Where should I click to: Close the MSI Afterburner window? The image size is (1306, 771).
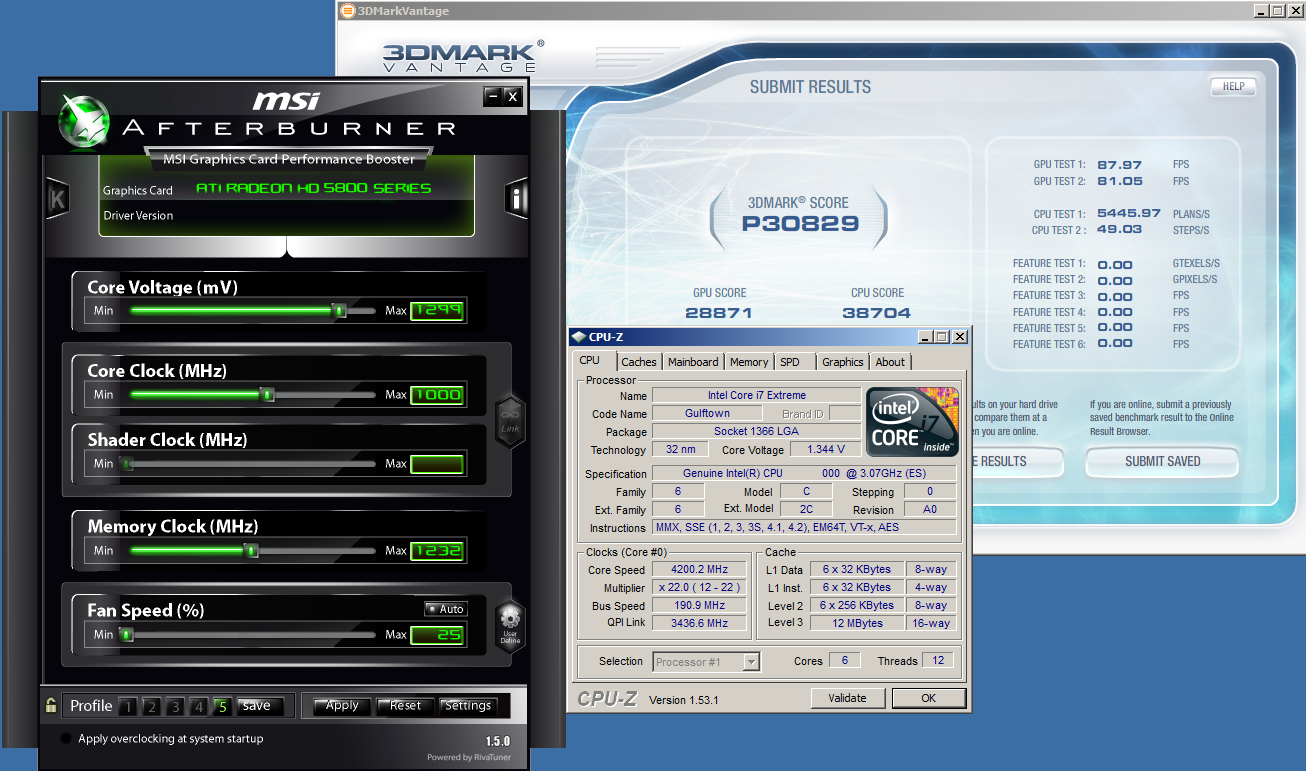point(512,96)
